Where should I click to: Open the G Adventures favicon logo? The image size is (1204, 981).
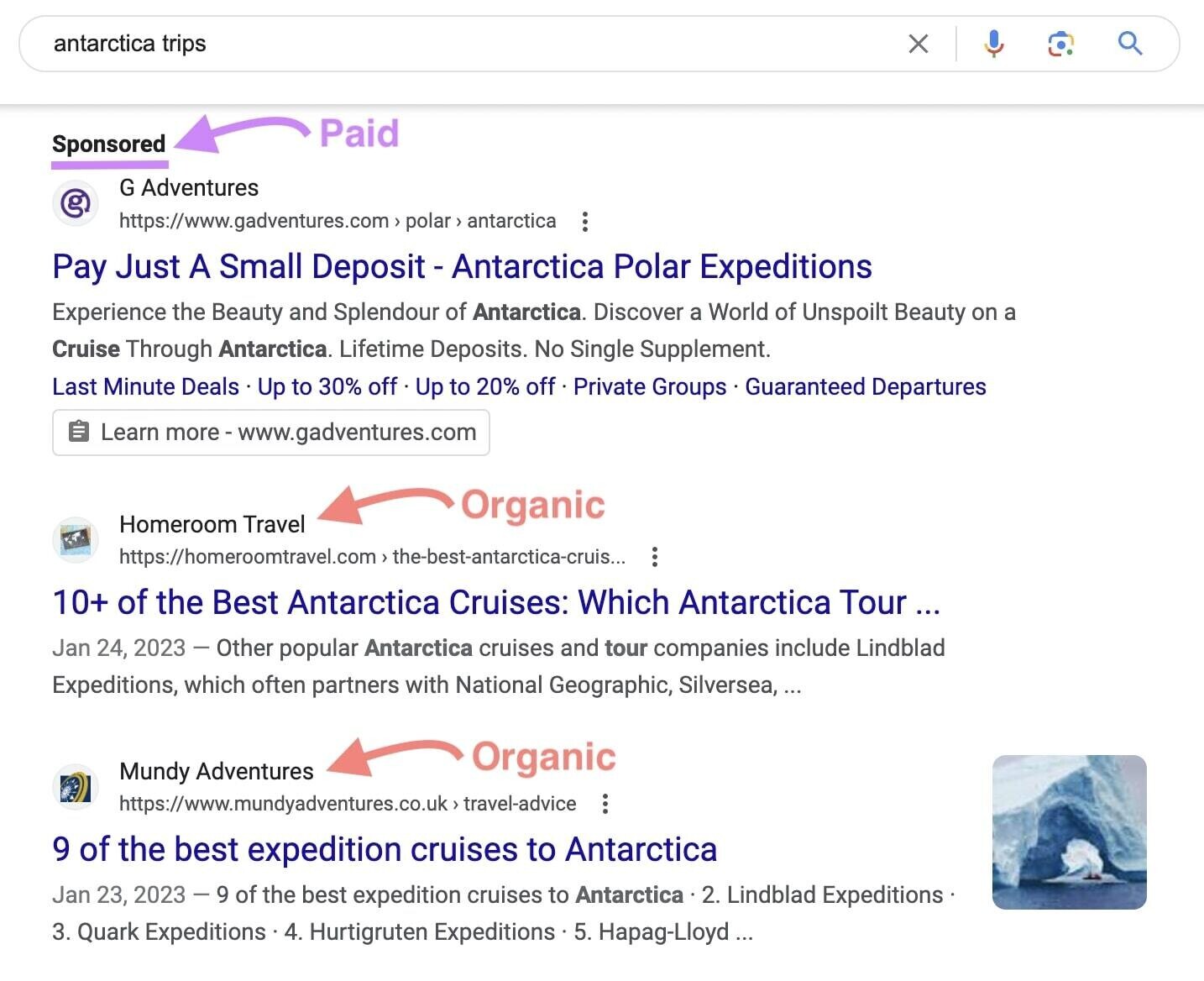76,203
